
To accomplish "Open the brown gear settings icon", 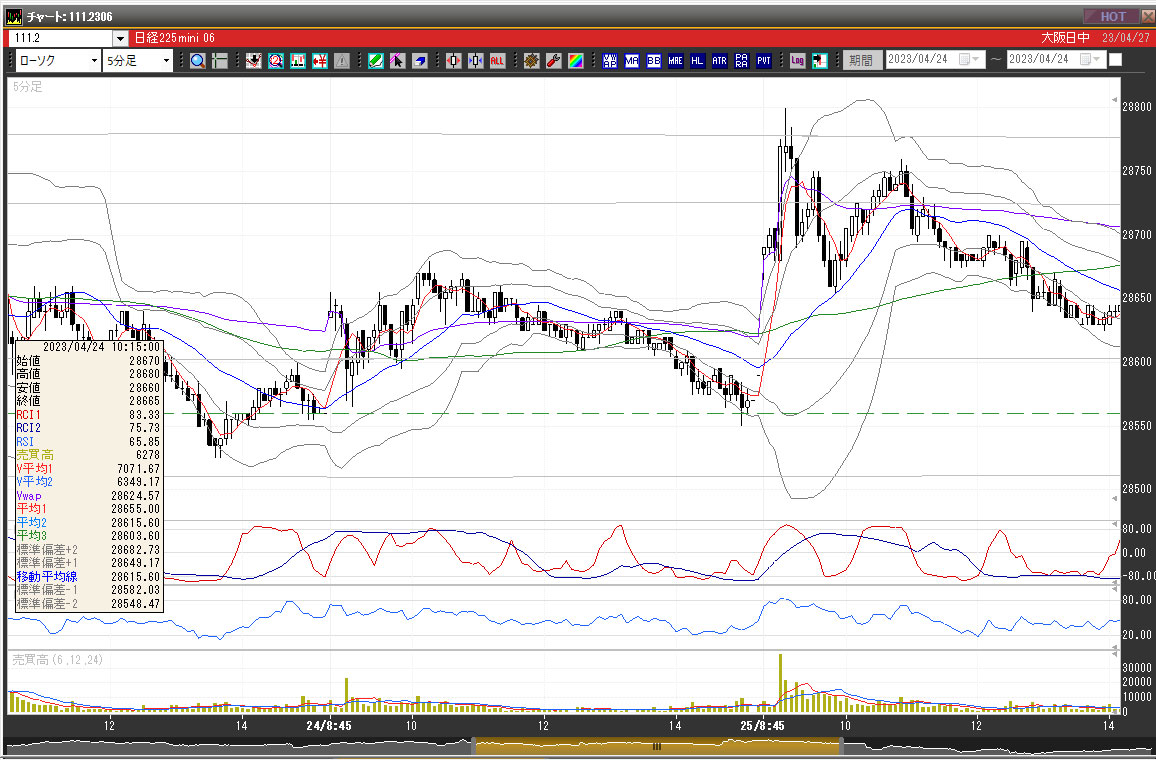I will tap(532, 60).
